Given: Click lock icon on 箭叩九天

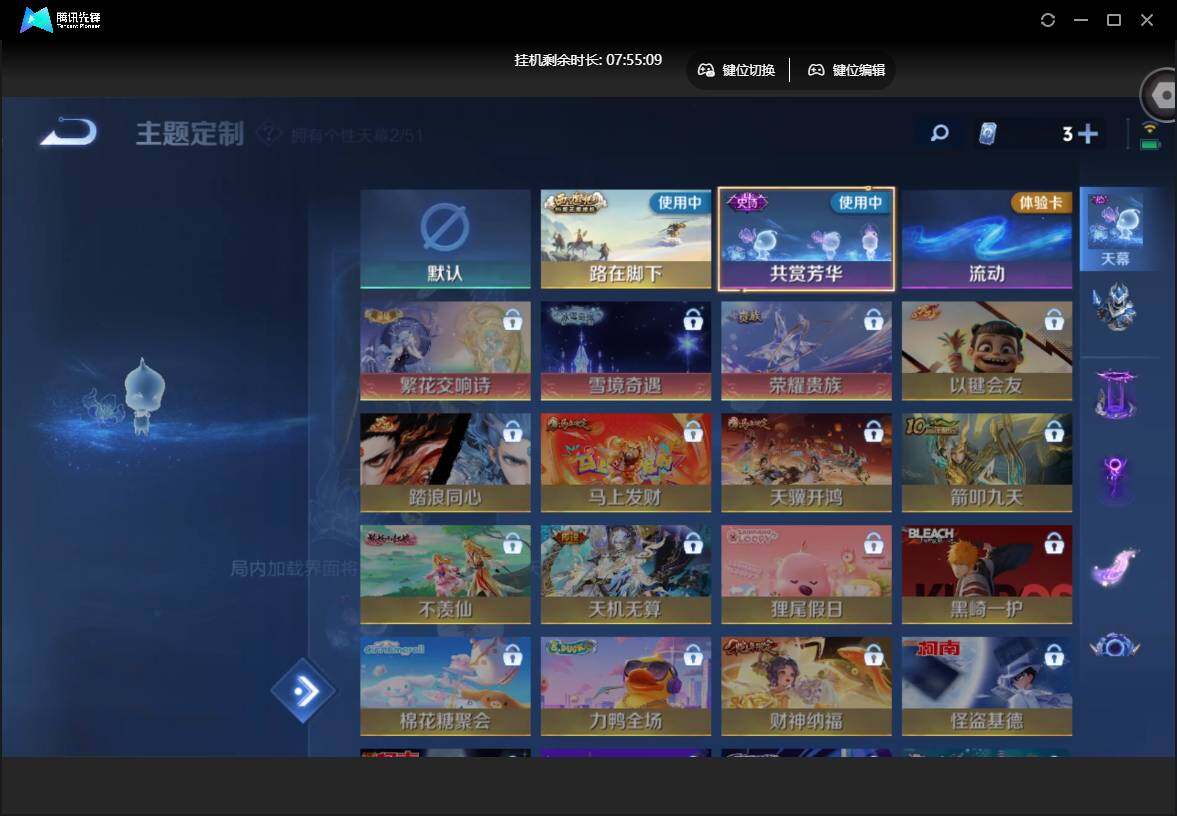Looking at the screenshot, I should click(x=1054, y=432).
